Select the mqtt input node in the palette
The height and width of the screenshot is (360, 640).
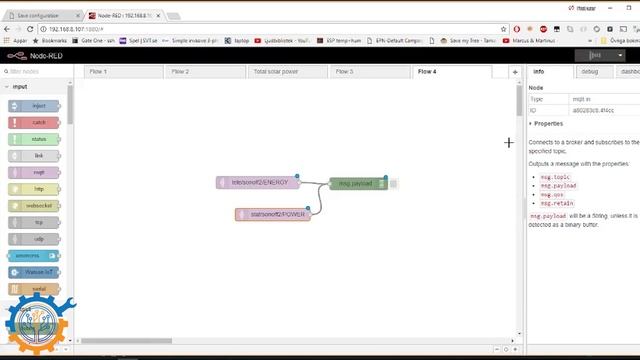coord(34,173)
